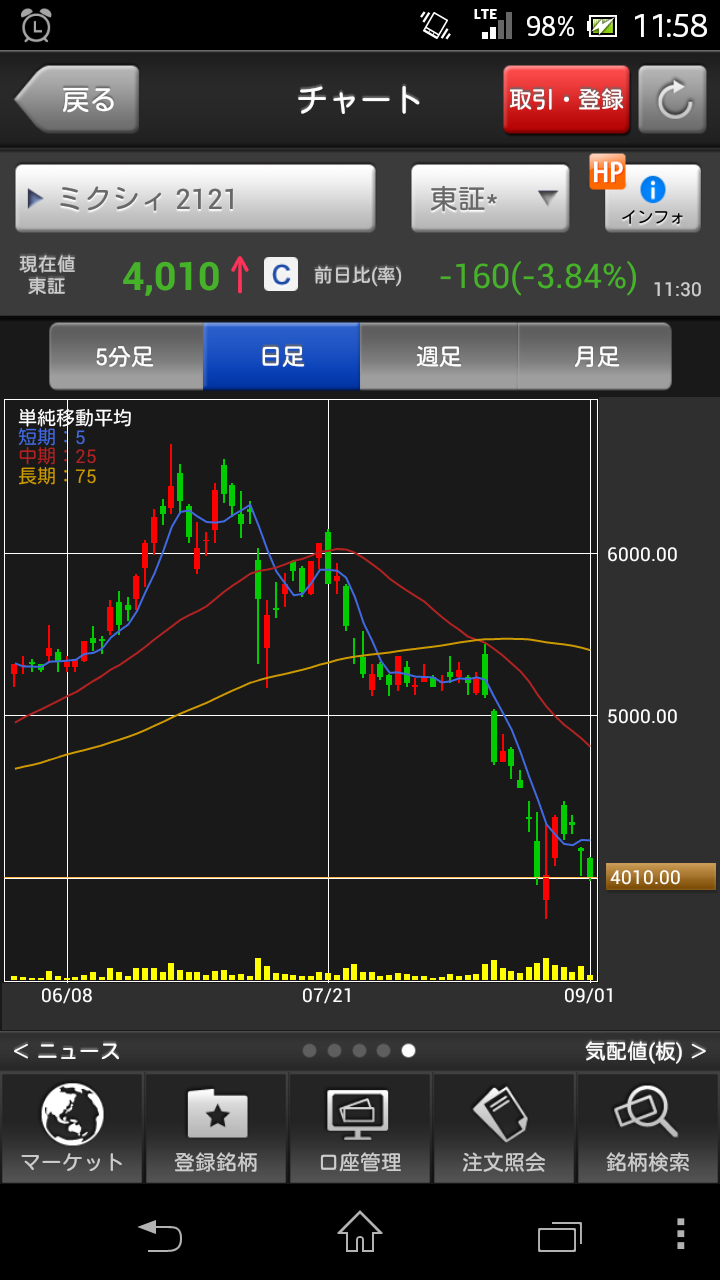Open 銘柄検索 magnifier icon
The image size is (720, 1280).
[x=648, y=1128]
